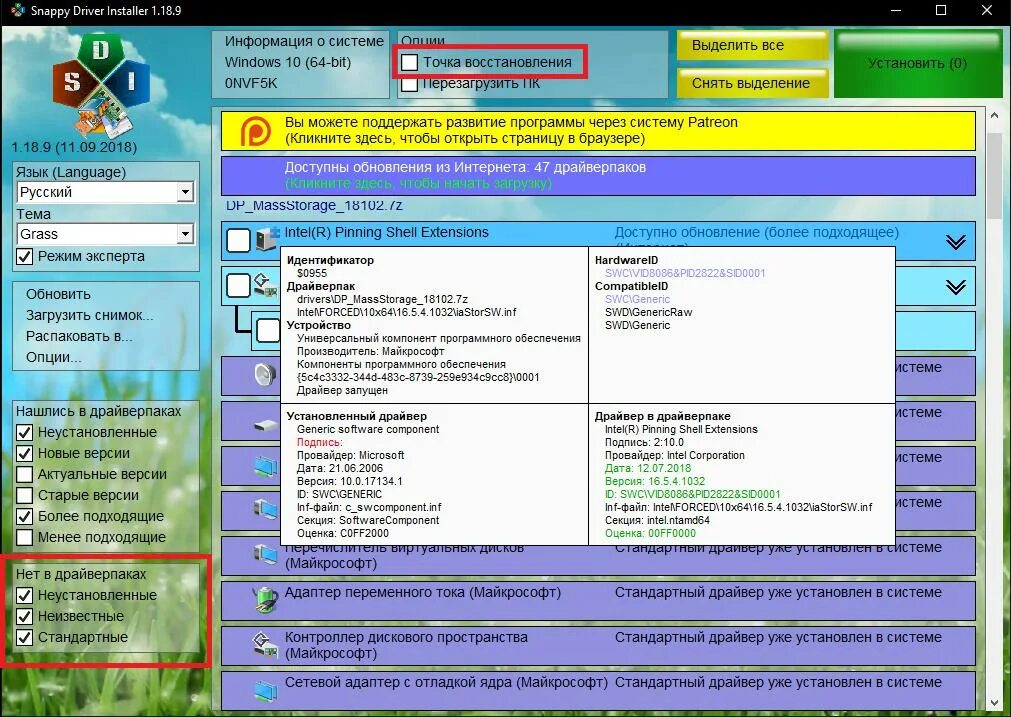
Task: Uncheck Стандартные filter checkbox
Action: pos(25,638)
